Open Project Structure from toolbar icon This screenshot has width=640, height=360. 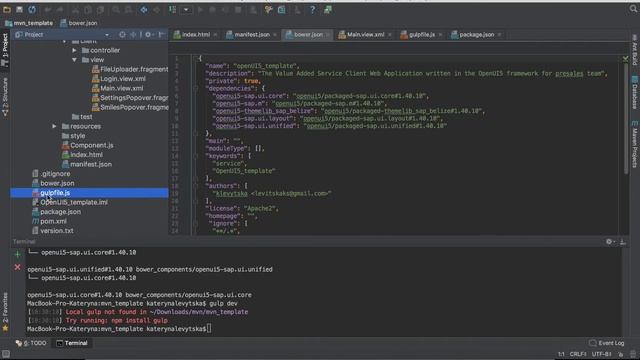(x=282, y=9)
